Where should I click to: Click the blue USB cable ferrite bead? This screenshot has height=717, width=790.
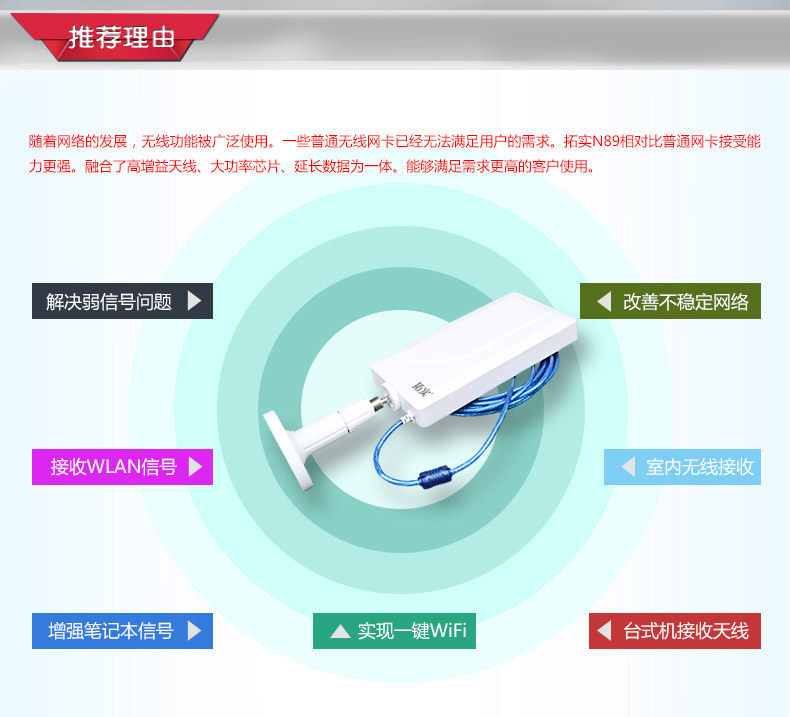pyautogui.click(x=434, y=475)
